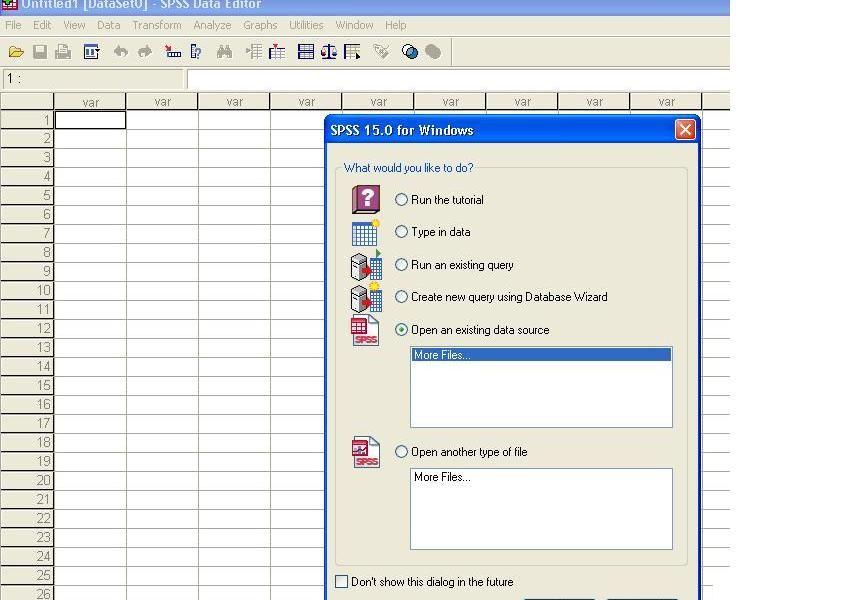850x600 pixels.
Task: Choose Run an existing query option
Action: click(401, 265)
